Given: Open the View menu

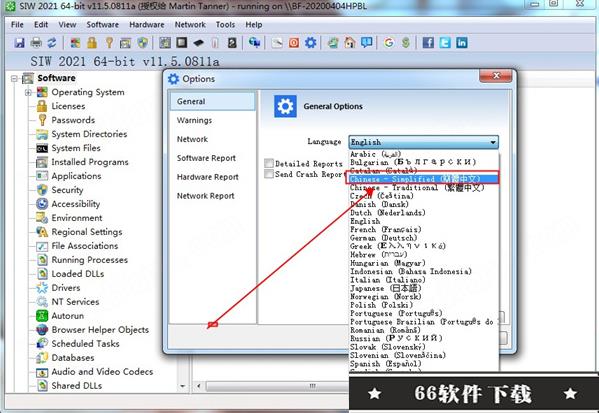Looking at the screenshot, I should pyautogui.click(x=67, y=24).
